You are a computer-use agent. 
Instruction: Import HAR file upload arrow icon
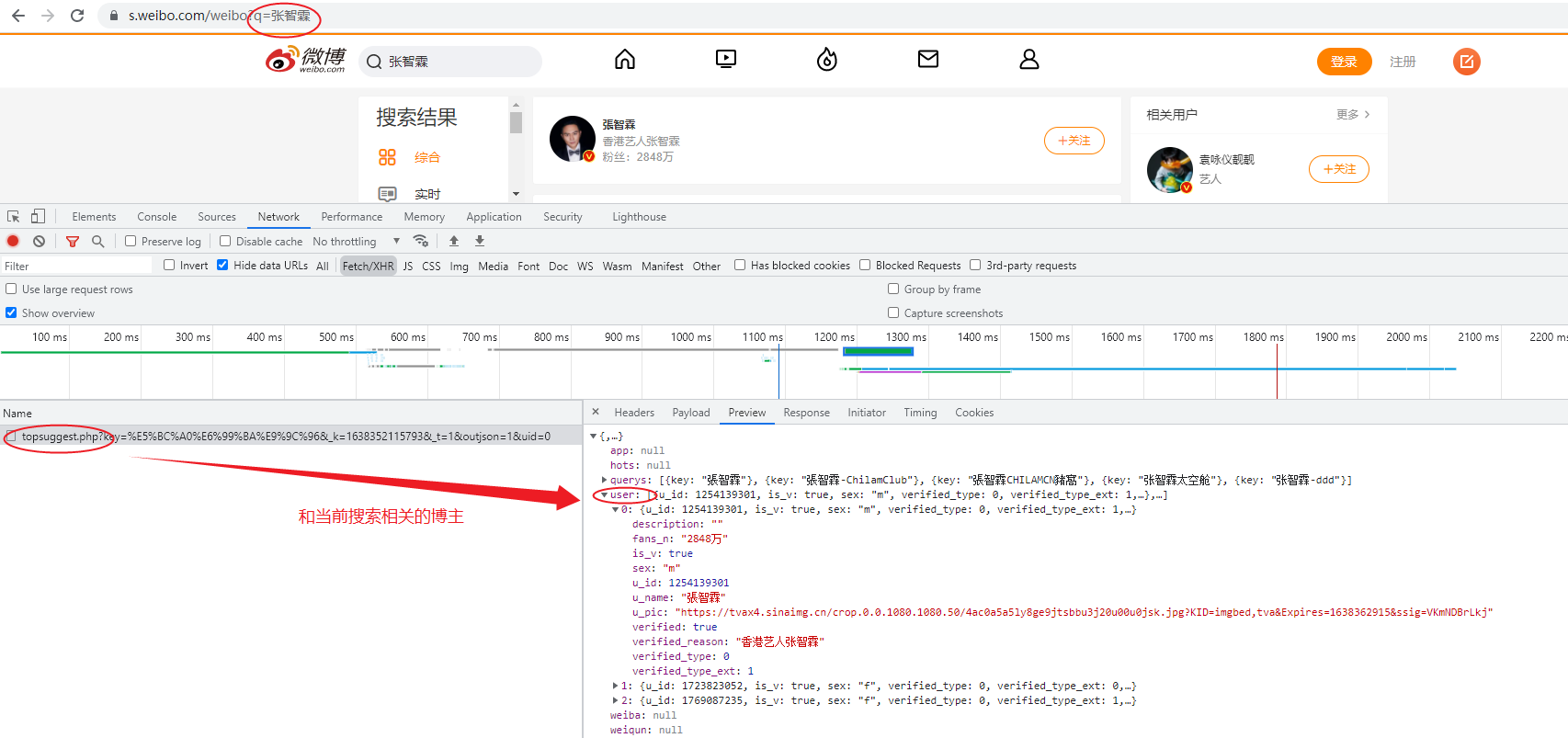[x=454, y=241]
